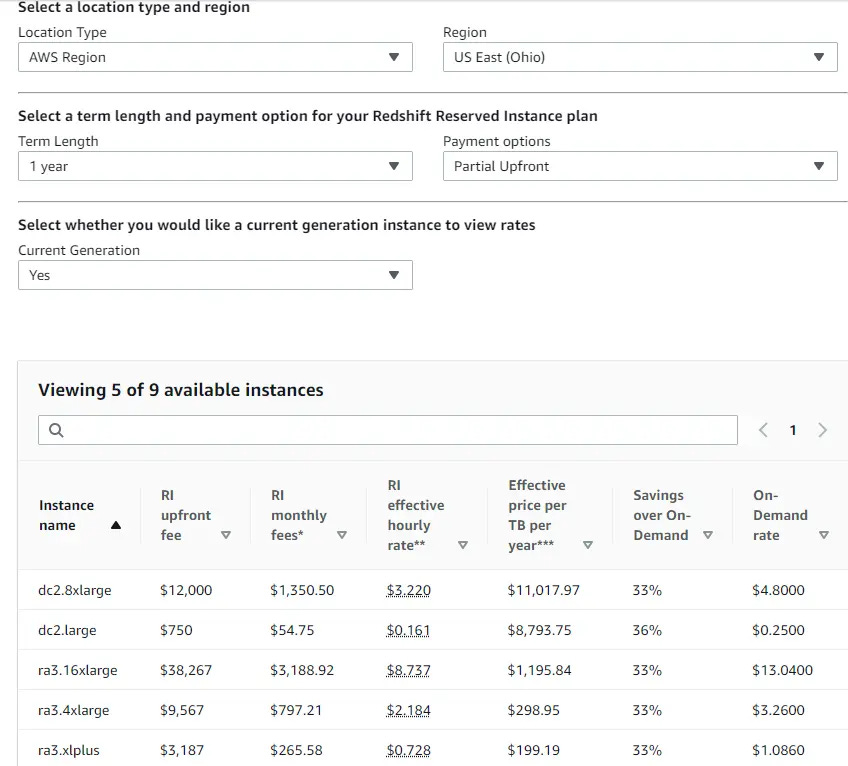Click the filter icon on RI effective hourly rate column
848x766 pixels.
click(x=463, y=545)
